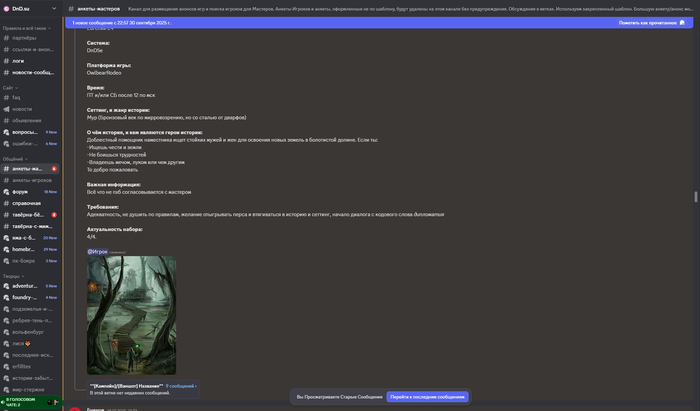Open the 'adventur...' forum channel icon
The width and height of the screenshot is (700, 411).
coord(6,286)
